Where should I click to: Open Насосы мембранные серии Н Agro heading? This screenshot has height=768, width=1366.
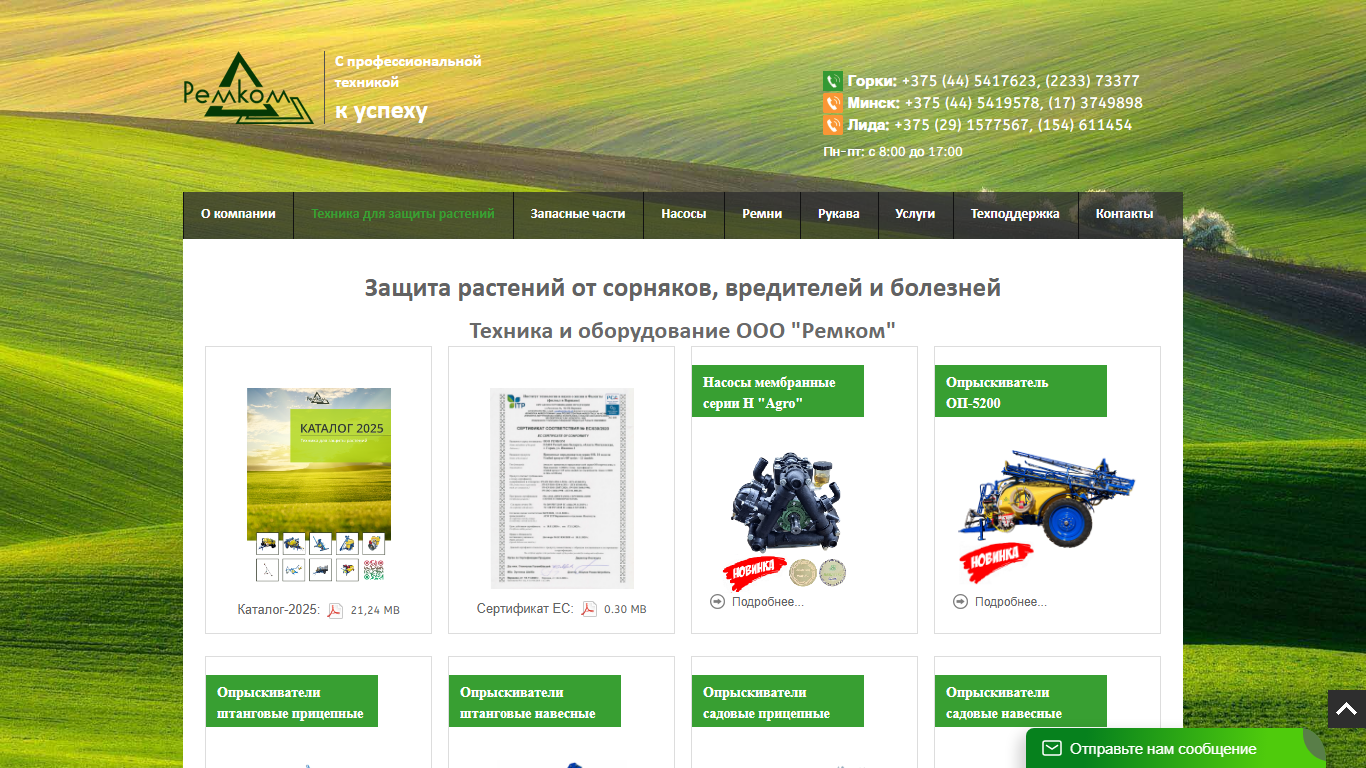[777, 392]
